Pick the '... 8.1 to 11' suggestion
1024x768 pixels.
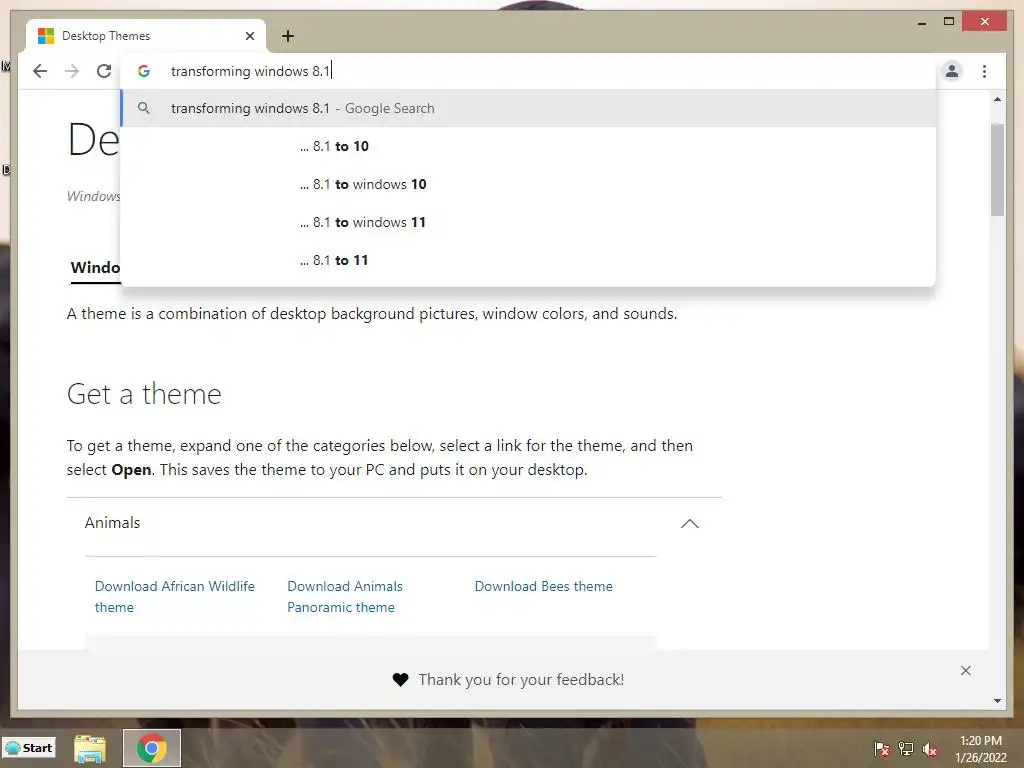pos(528,260)
